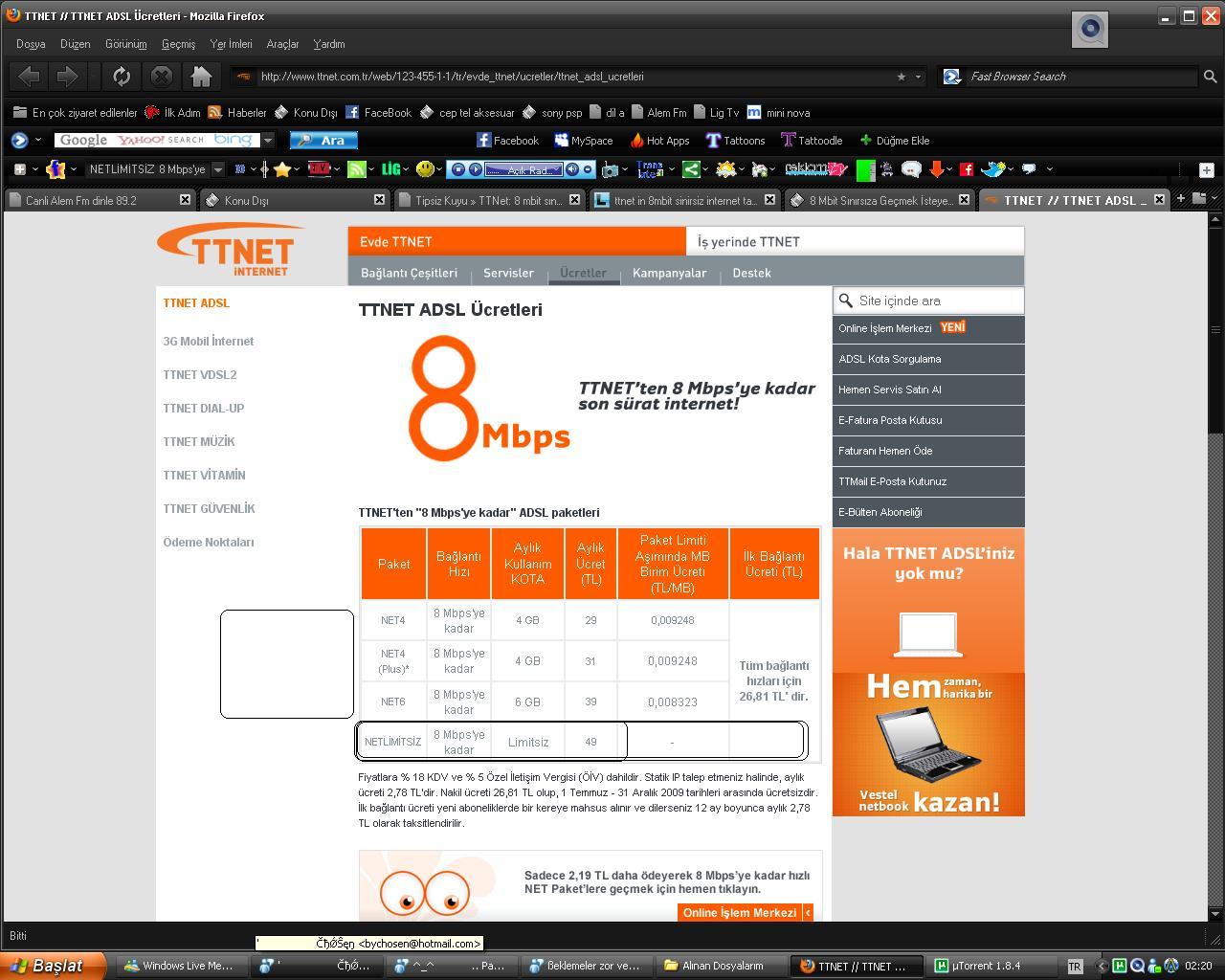Open the red download arrow toolbar icon
The image size is (1225, 980).
point(936,169)
